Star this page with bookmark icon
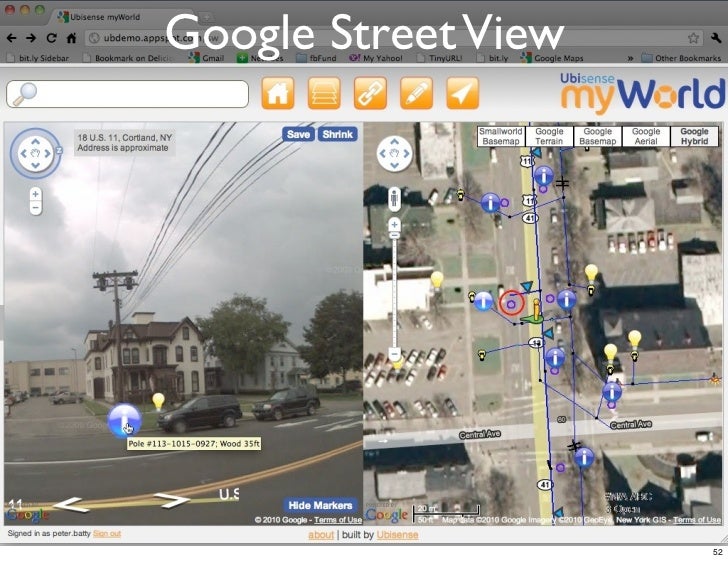Image resolution: width=728 pixels, height=561 pixels. pos(693,38)
